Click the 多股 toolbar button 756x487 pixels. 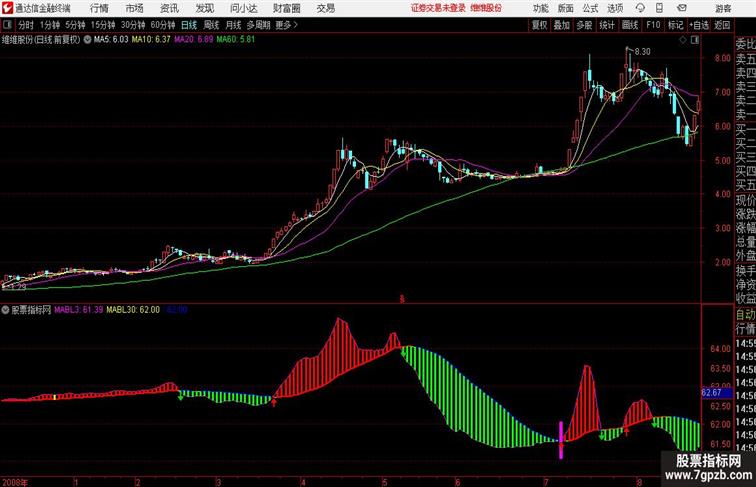(x=584, y=25)
